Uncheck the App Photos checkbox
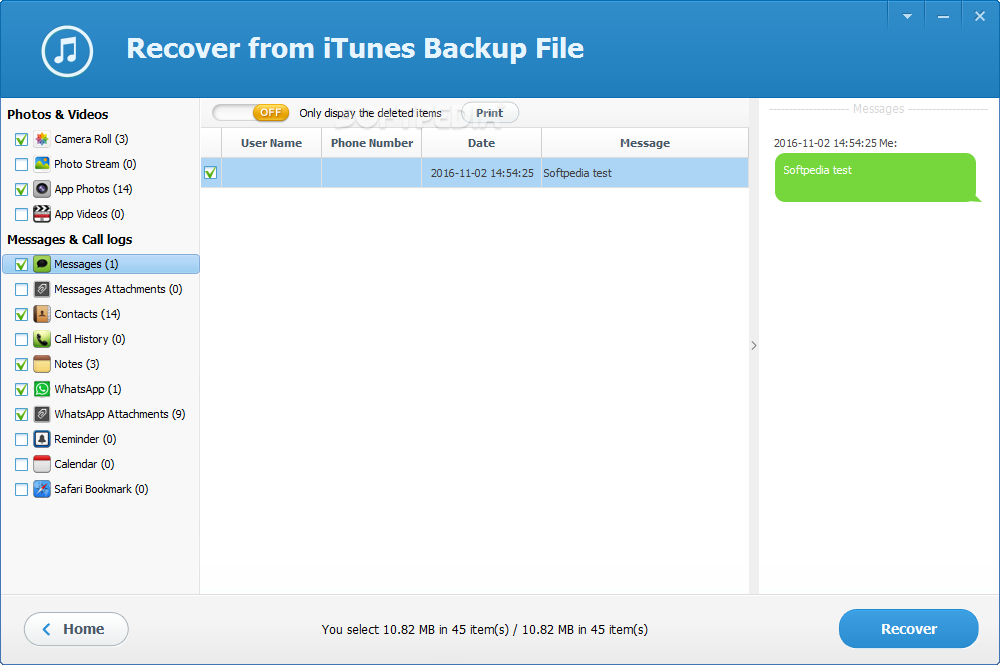Image resolution: width=1000 pixels, height=665 pixels. click(x=21, y=189)
